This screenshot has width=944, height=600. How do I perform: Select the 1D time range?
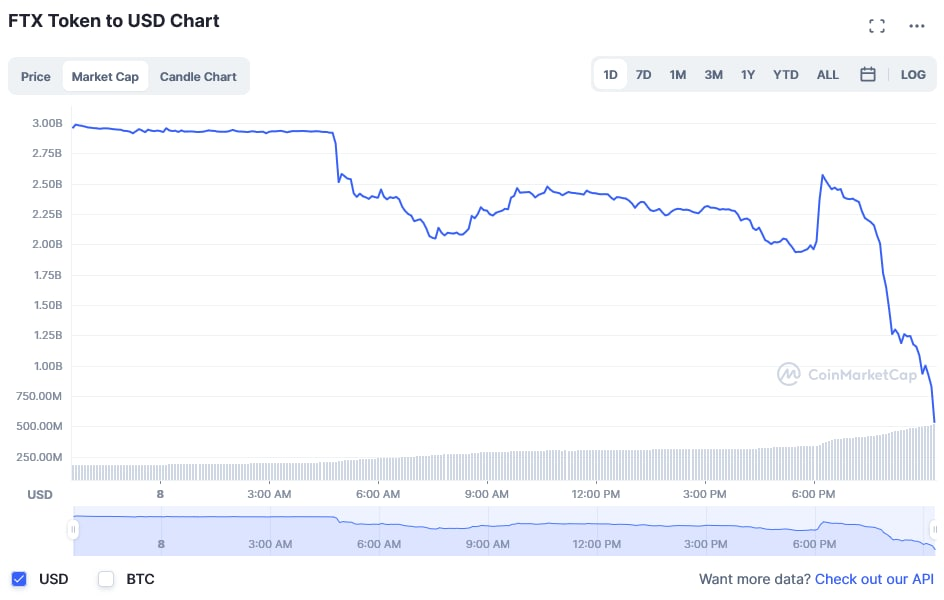click(610, 74)
